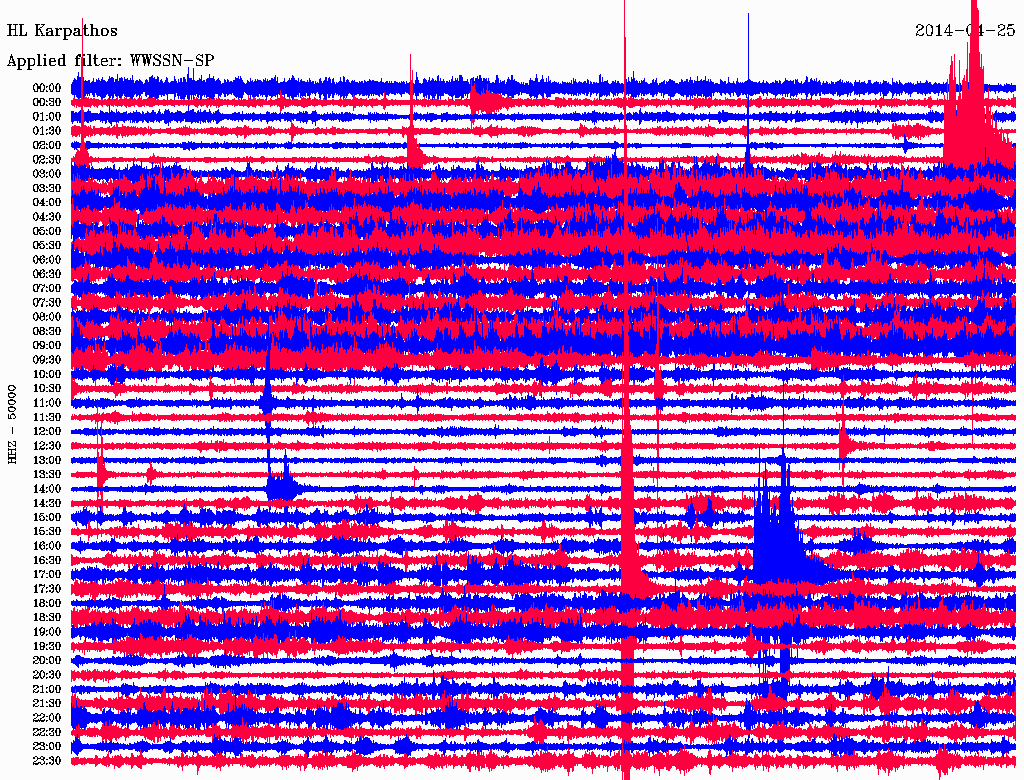Select the 09:30 time label
This screenshot has height=780, width=1024.
(47, 359)
